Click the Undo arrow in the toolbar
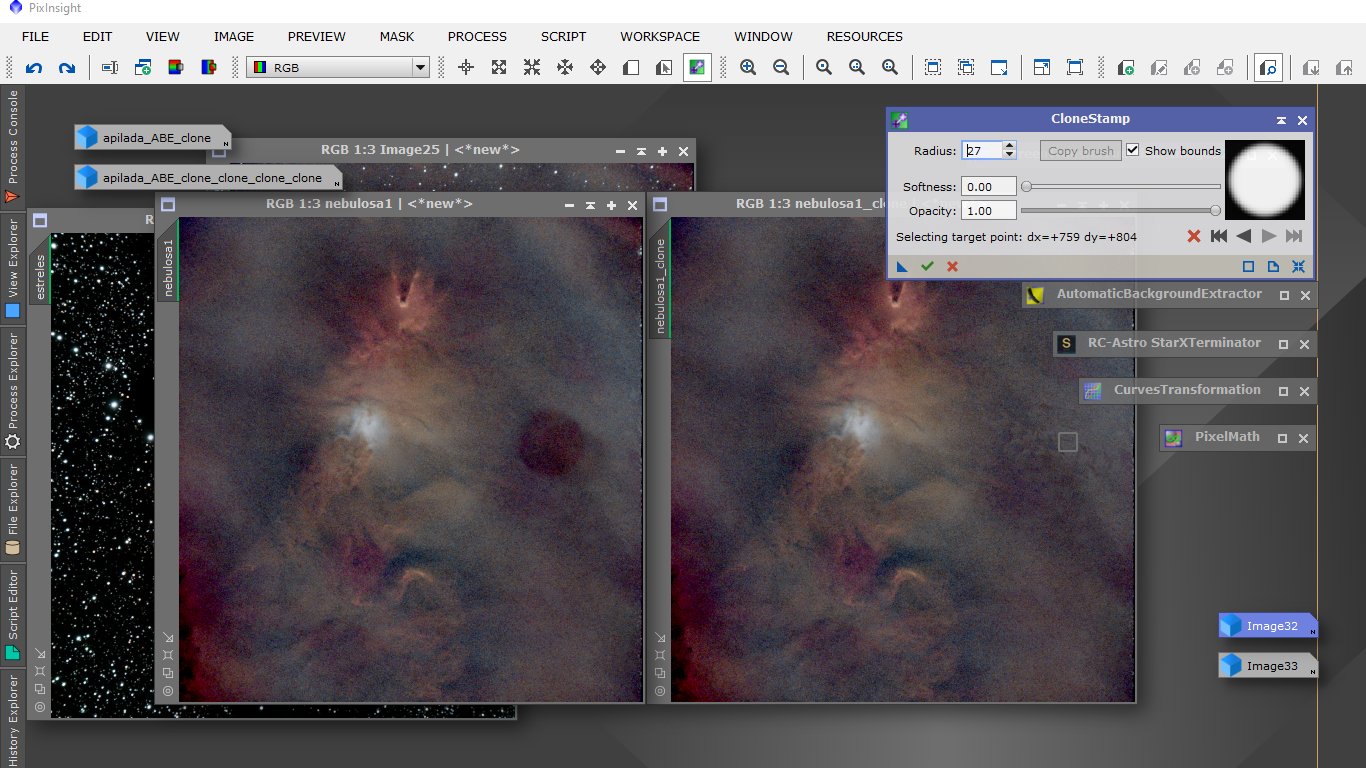The height and width of the screenshot is (768, 1366). click(34, 68)
